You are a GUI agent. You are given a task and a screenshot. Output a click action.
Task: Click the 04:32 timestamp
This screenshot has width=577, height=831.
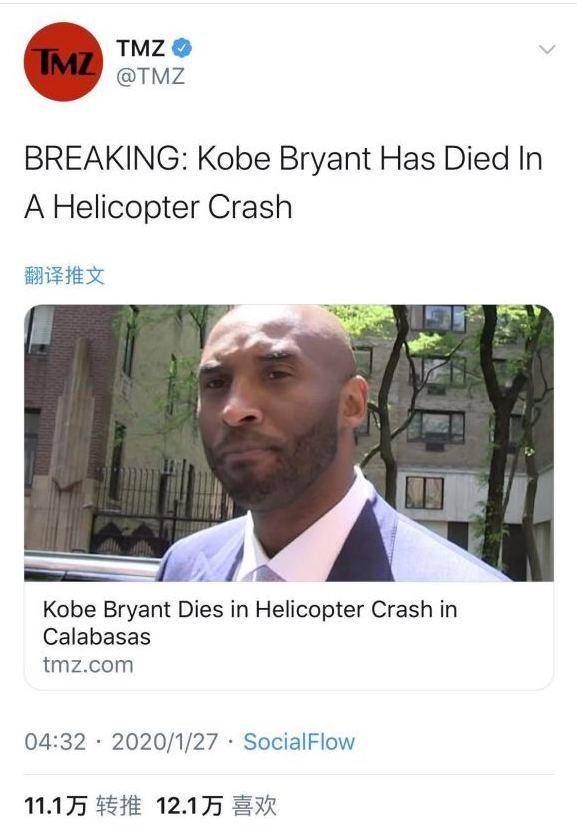[x=55, y=741]
